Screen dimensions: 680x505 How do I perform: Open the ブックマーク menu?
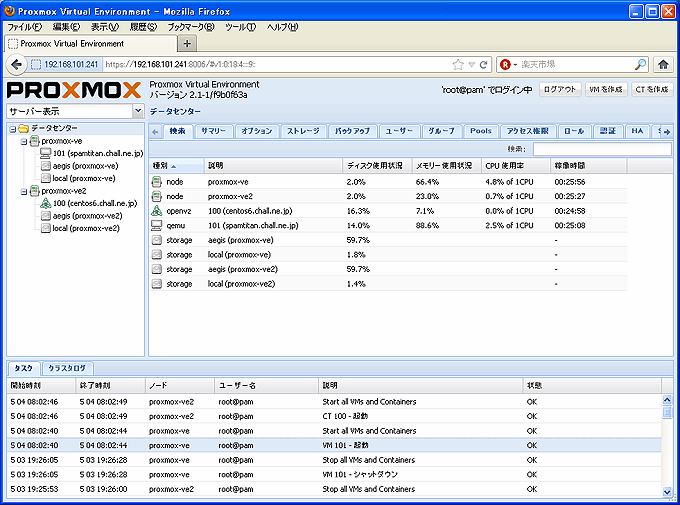pos(191,27)
